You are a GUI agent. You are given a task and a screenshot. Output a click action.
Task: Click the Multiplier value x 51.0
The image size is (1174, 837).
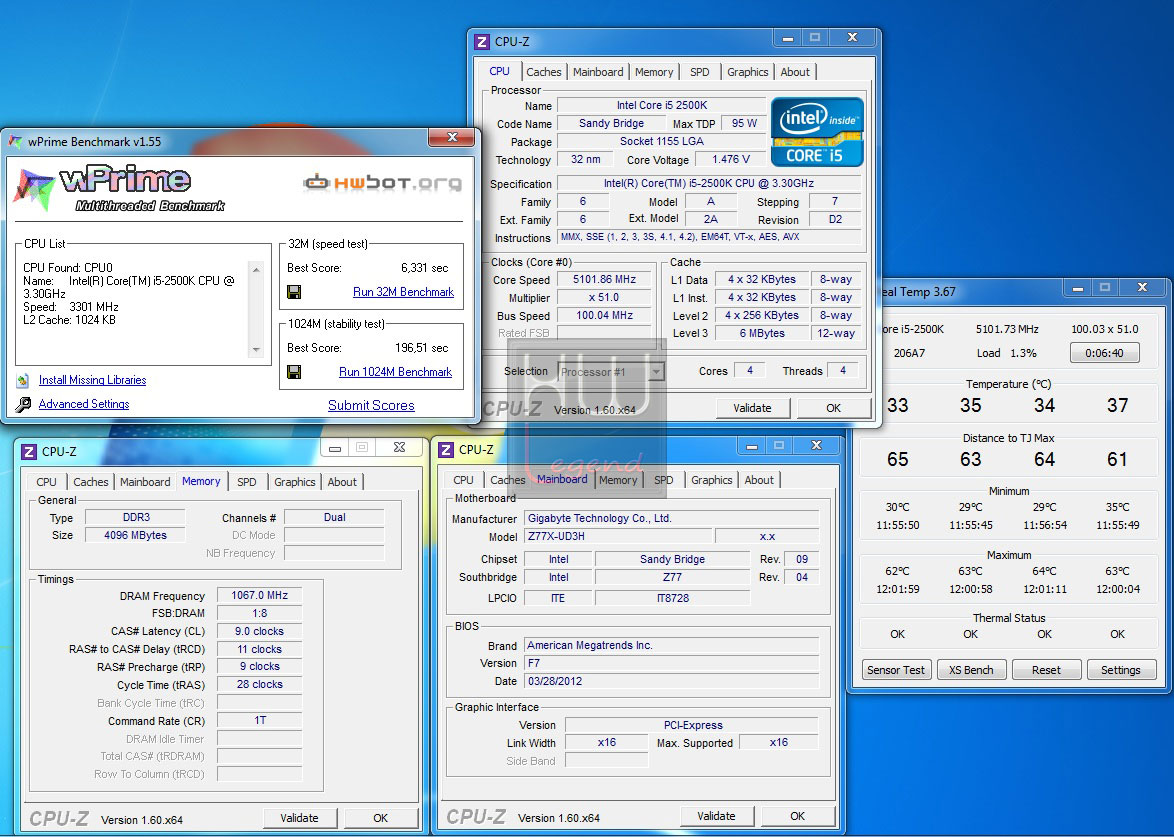[604, 297]
